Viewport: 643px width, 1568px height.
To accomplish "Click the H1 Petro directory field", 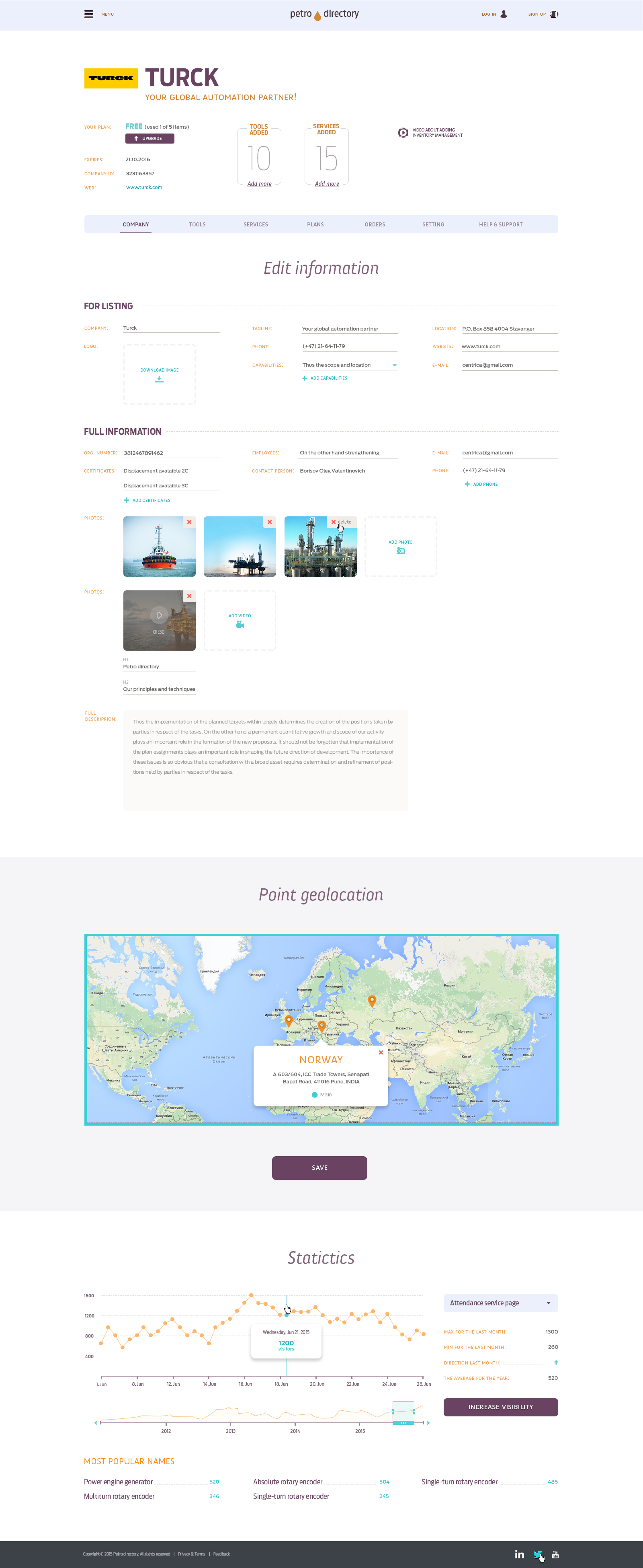I will tap(160, 666).
